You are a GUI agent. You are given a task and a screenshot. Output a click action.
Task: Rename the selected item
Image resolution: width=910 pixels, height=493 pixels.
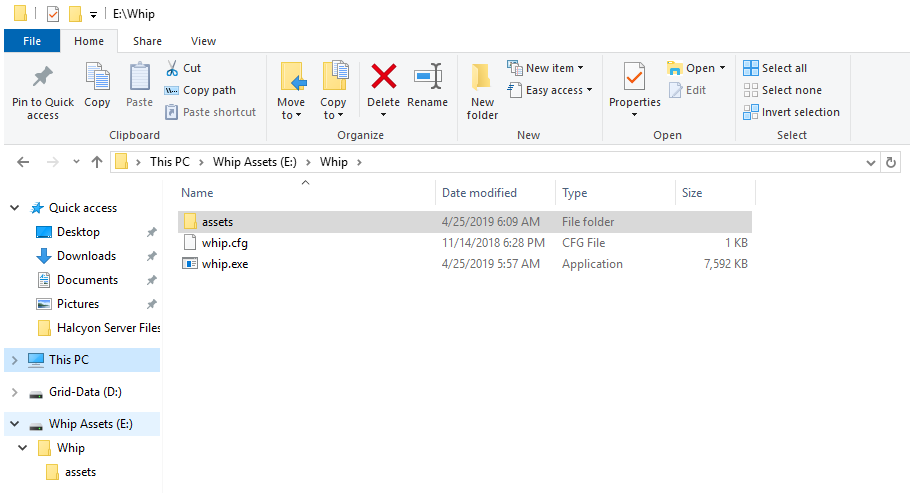428,85
